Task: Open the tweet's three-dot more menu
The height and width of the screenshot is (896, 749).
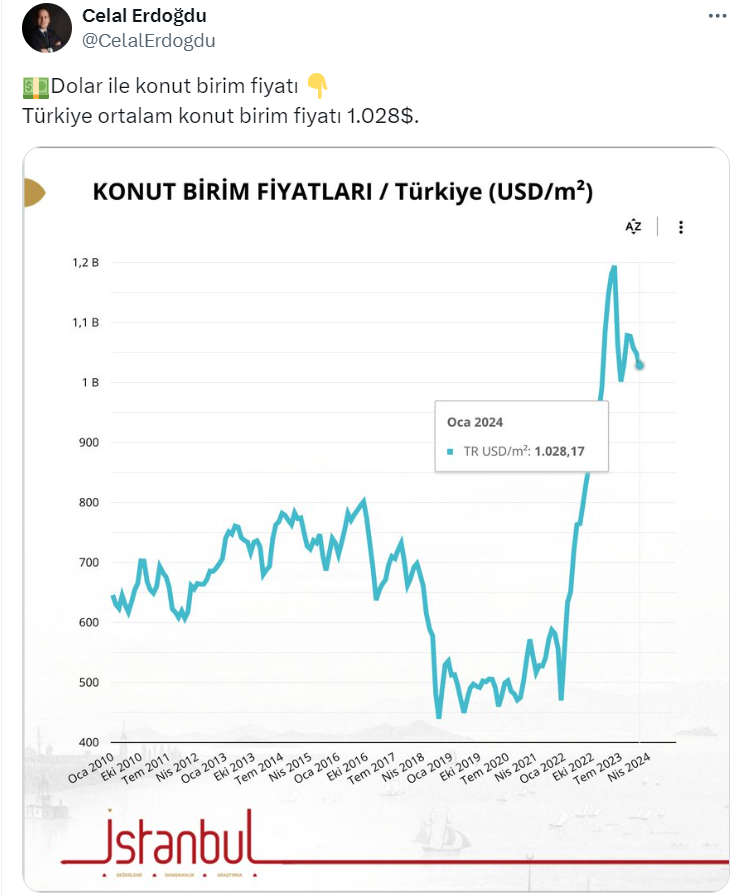Action: [717, 17]
